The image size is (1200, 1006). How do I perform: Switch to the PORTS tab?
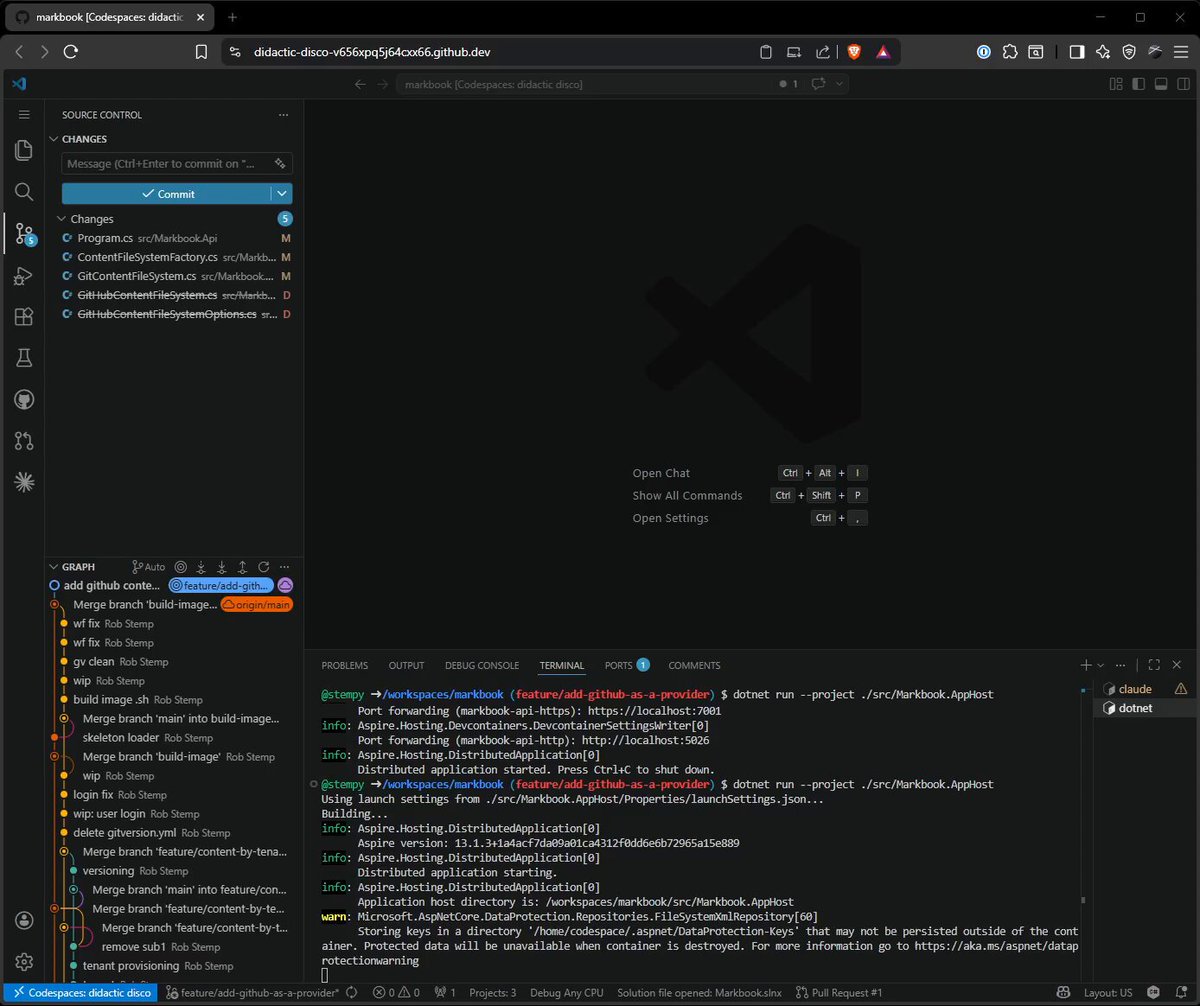click(x=626, y=665)
